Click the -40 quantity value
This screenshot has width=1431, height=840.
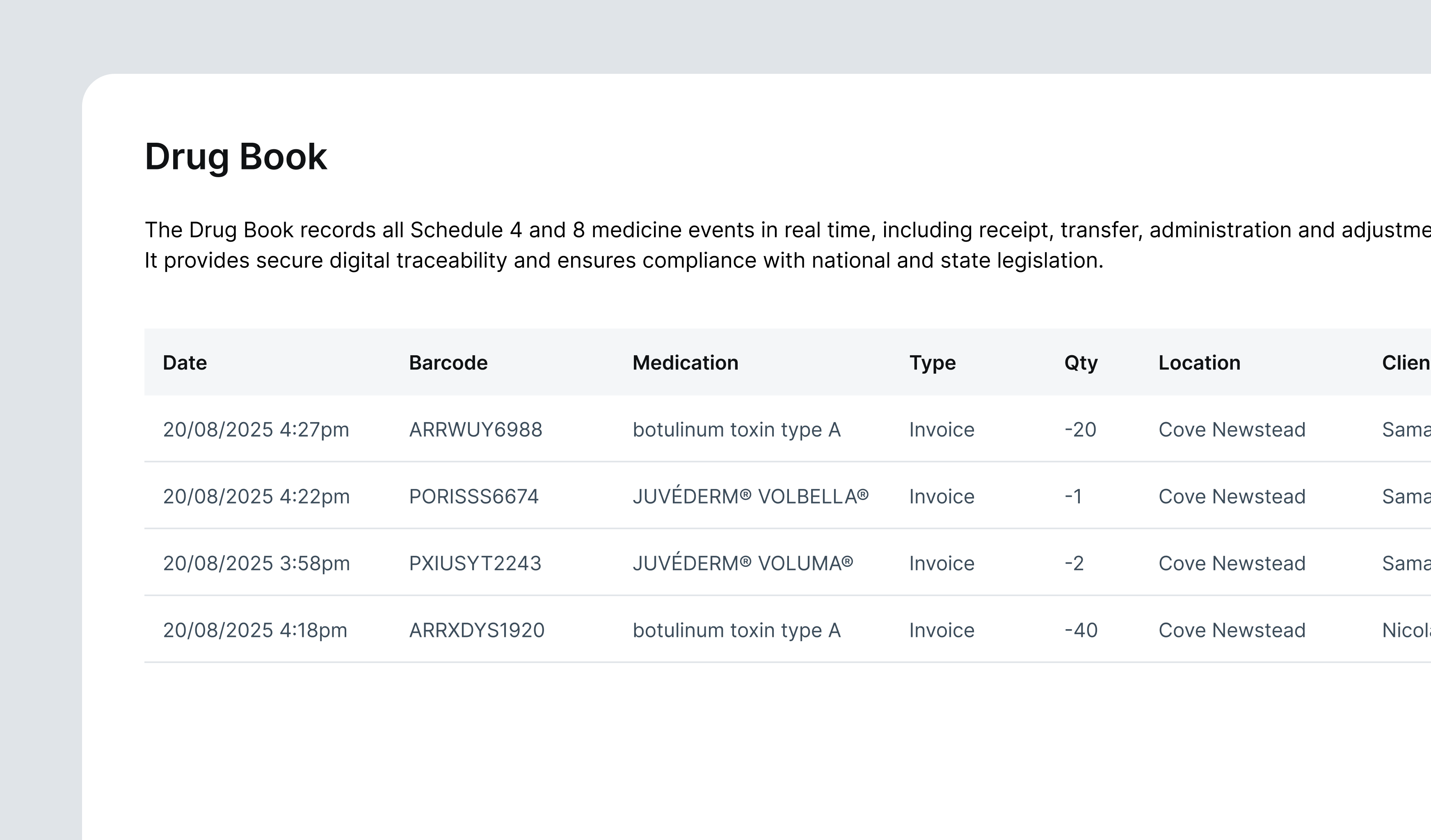(x=1080, y=630)
